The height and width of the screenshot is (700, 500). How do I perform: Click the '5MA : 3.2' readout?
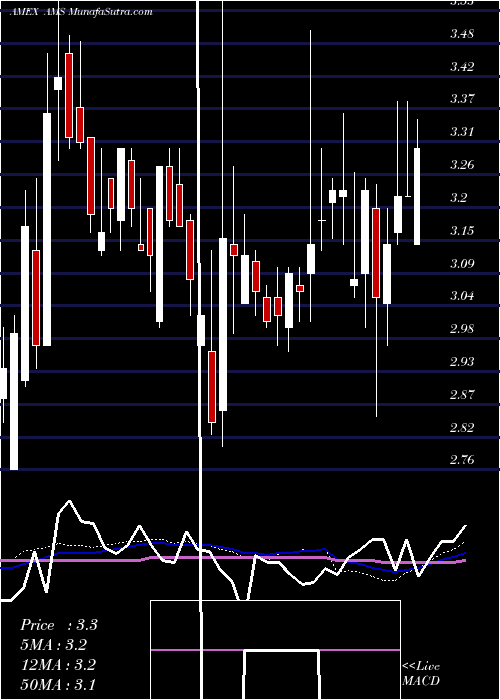click(54, 645)
